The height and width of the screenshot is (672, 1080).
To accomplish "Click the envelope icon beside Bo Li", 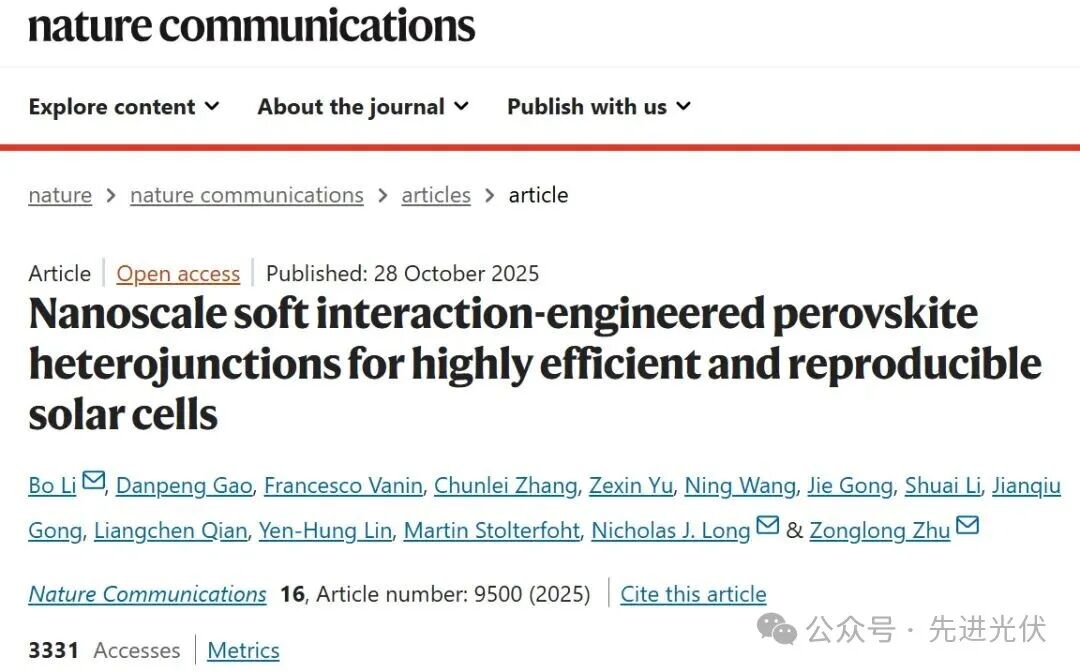I will coord(93,482).
